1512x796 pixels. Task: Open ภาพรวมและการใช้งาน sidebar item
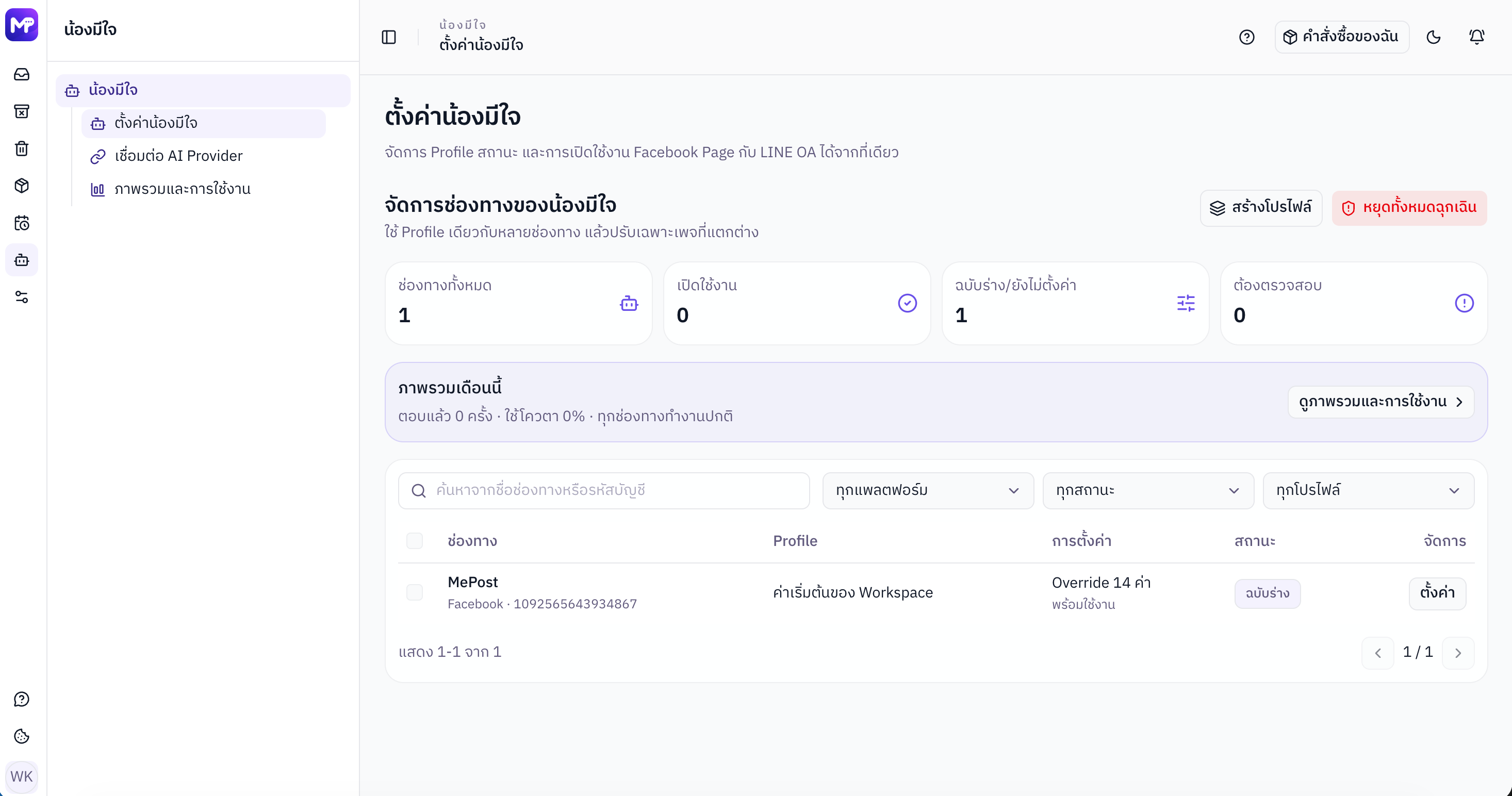204,189
